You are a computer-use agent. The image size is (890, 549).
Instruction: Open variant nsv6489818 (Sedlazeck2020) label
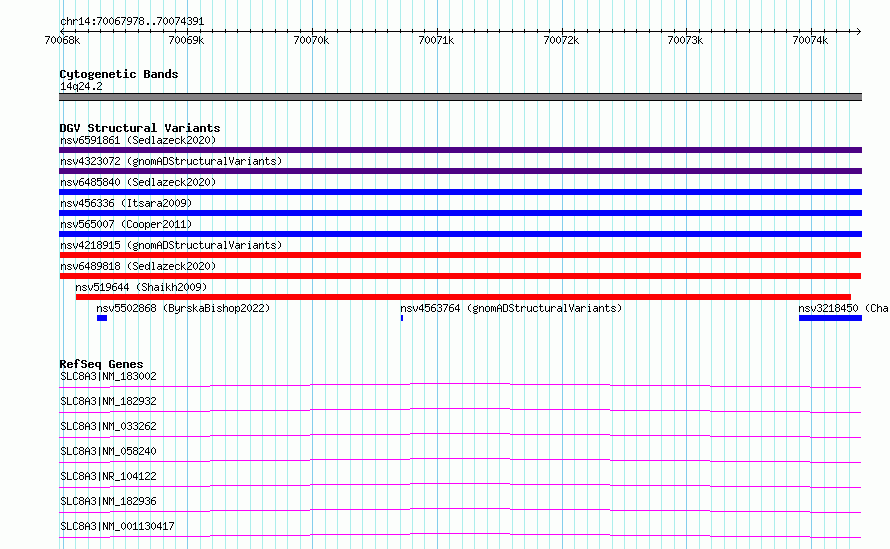138,266
